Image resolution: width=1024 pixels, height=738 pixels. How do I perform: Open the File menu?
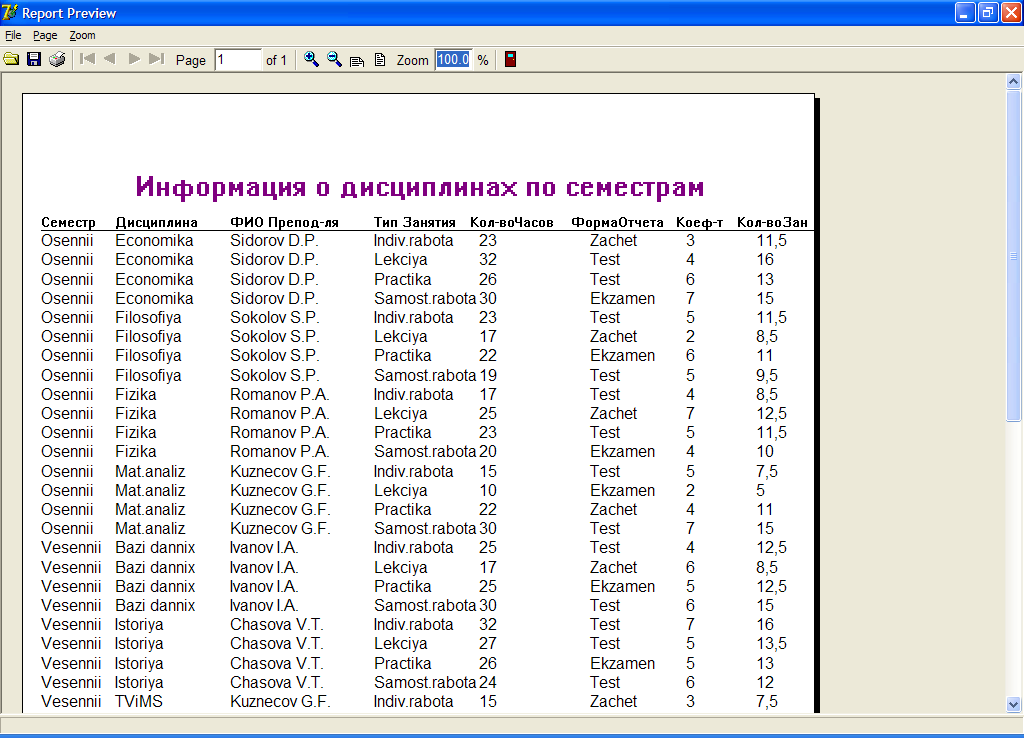pos(13,35)
